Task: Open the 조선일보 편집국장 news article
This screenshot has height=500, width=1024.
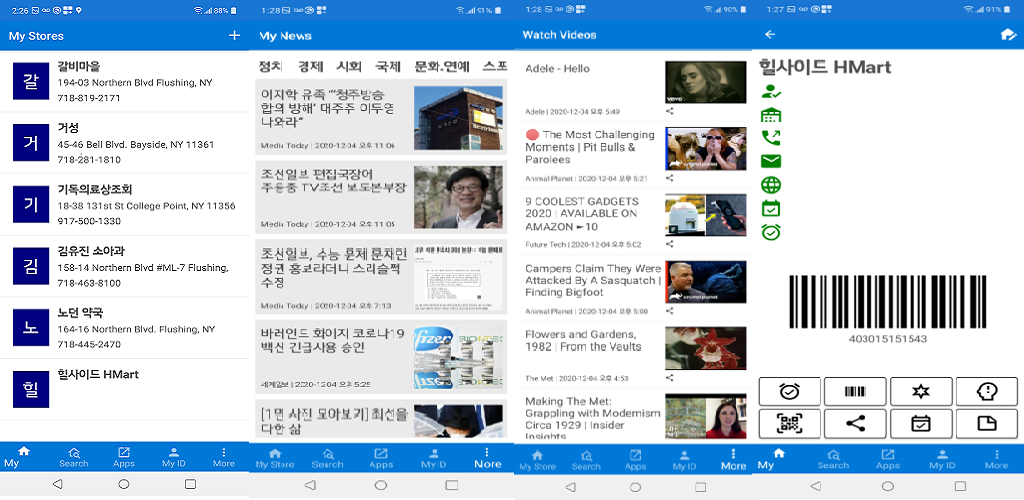Action: click(381, 196)
